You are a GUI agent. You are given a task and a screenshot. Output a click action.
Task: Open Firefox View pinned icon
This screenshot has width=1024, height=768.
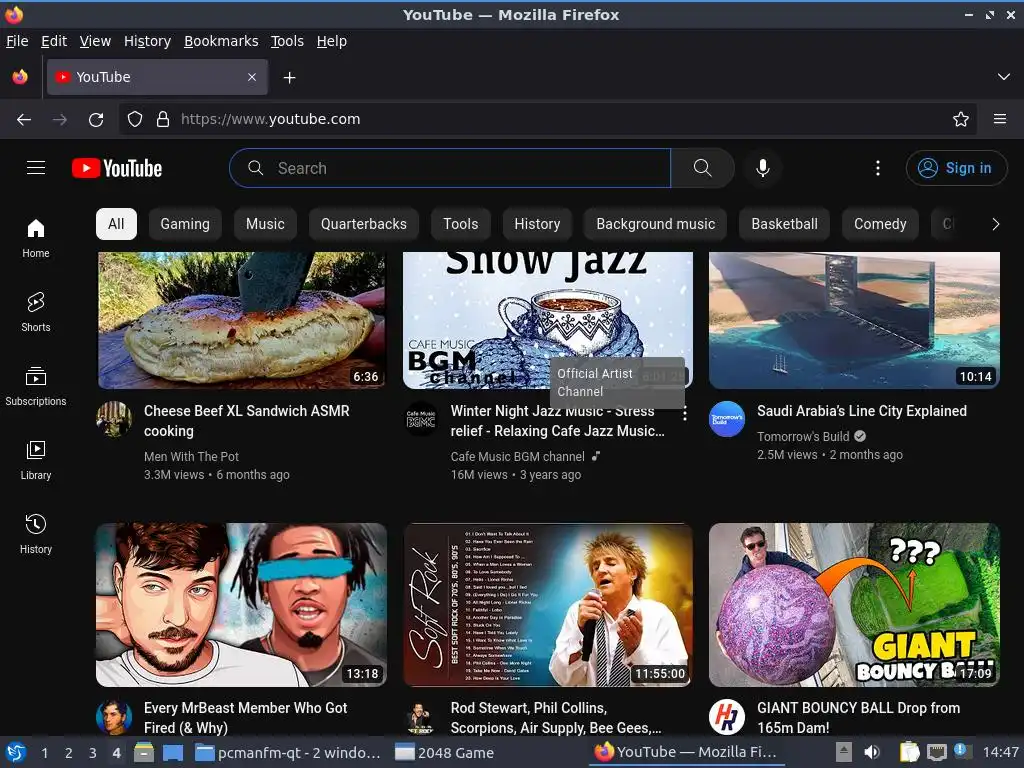click(20, 77)
